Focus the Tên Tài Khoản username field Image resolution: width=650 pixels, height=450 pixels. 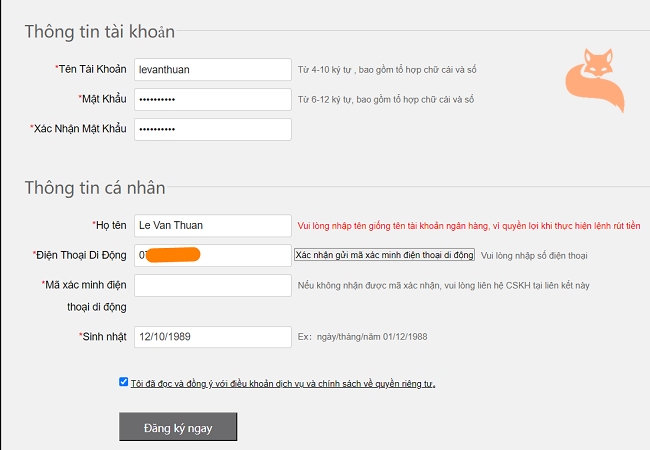213,70
